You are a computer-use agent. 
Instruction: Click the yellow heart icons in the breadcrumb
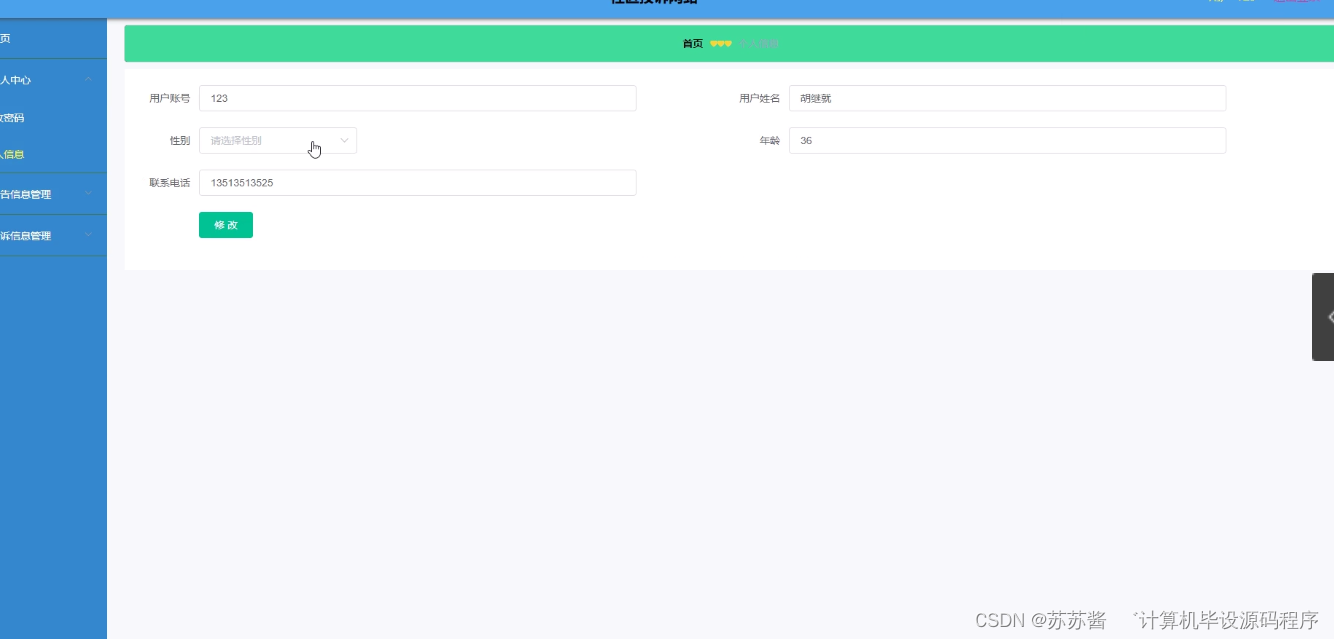point(721,43)
